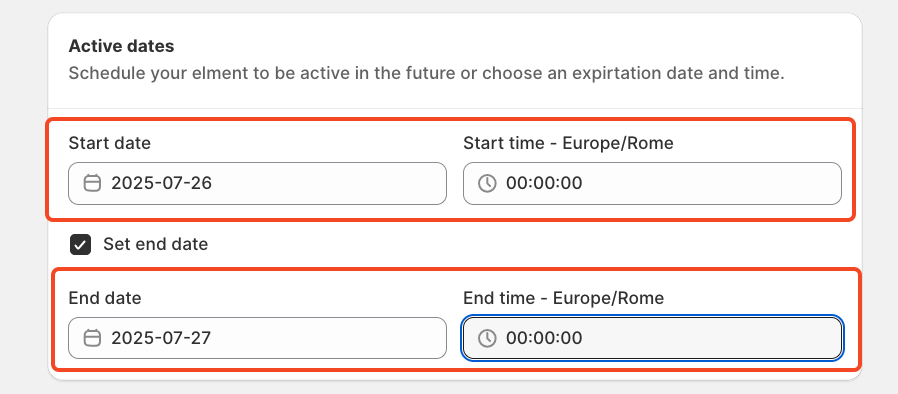
Task: Click the End time - Europe/Rome label
Action: (564, 298)
